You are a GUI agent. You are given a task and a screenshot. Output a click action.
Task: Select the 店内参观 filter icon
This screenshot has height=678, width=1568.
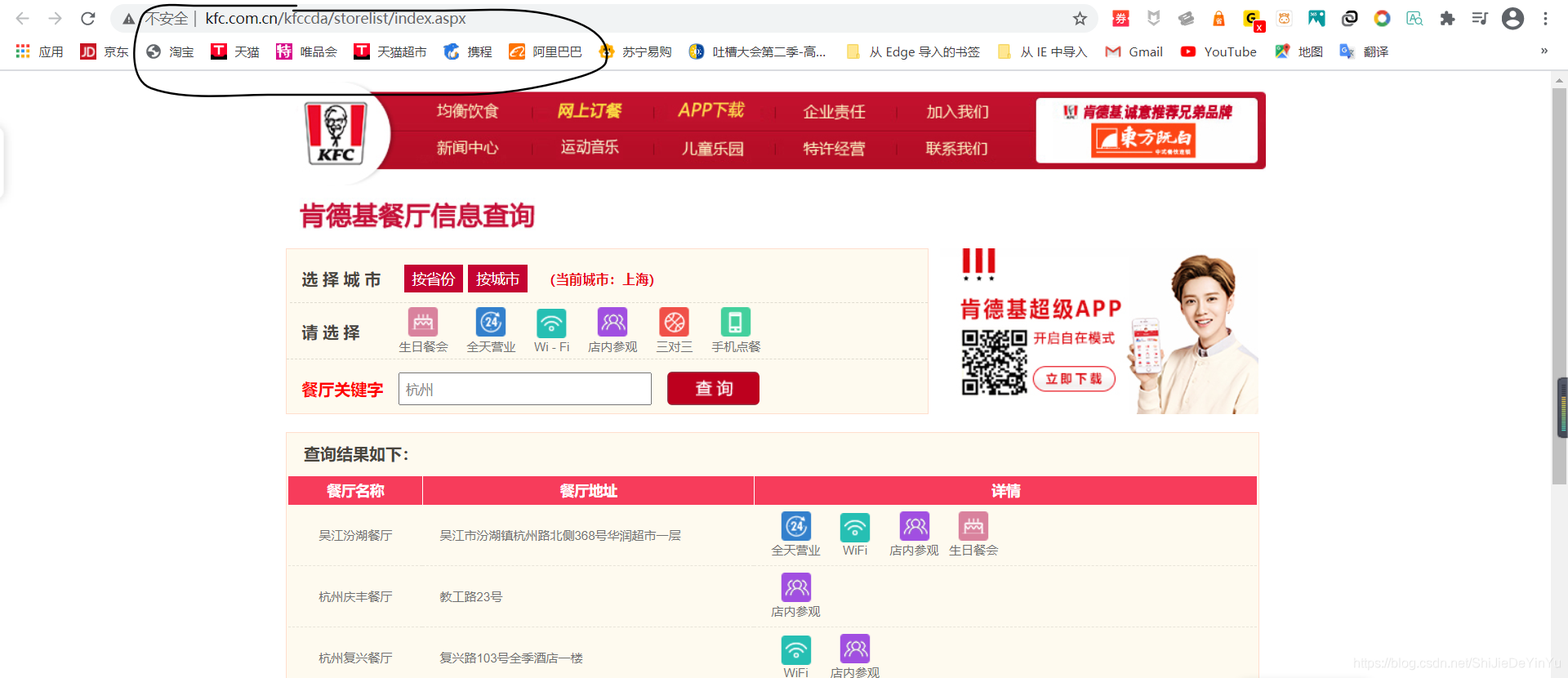pos(612,322)
